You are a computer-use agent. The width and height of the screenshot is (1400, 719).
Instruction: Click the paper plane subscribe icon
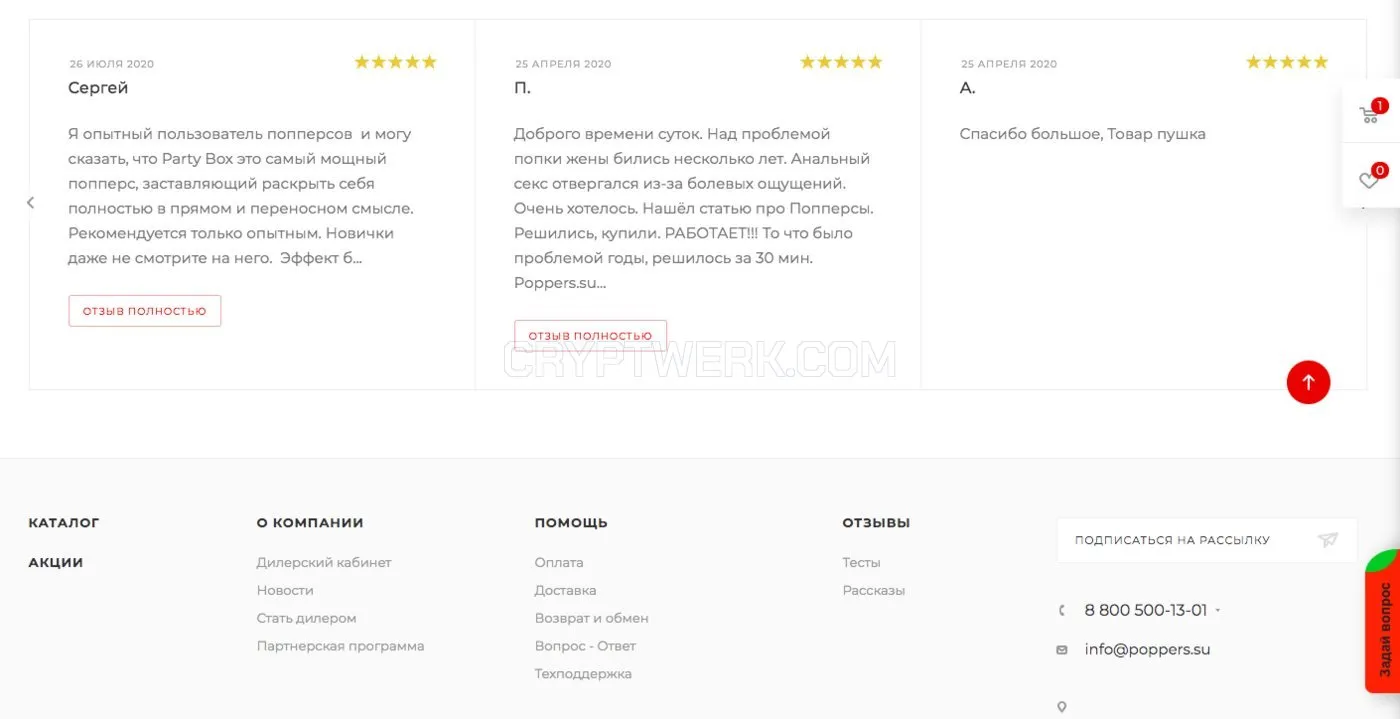1327,540
